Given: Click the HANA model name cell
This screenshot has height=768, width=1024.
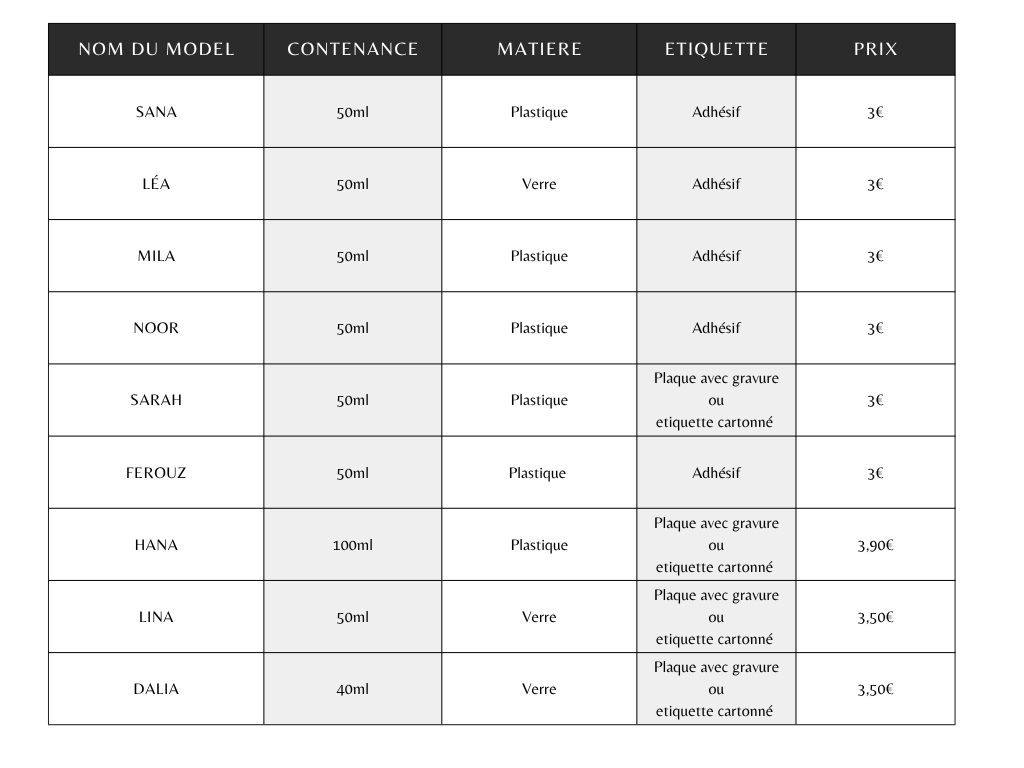Looking at the screenshot, I should (156, 545).
